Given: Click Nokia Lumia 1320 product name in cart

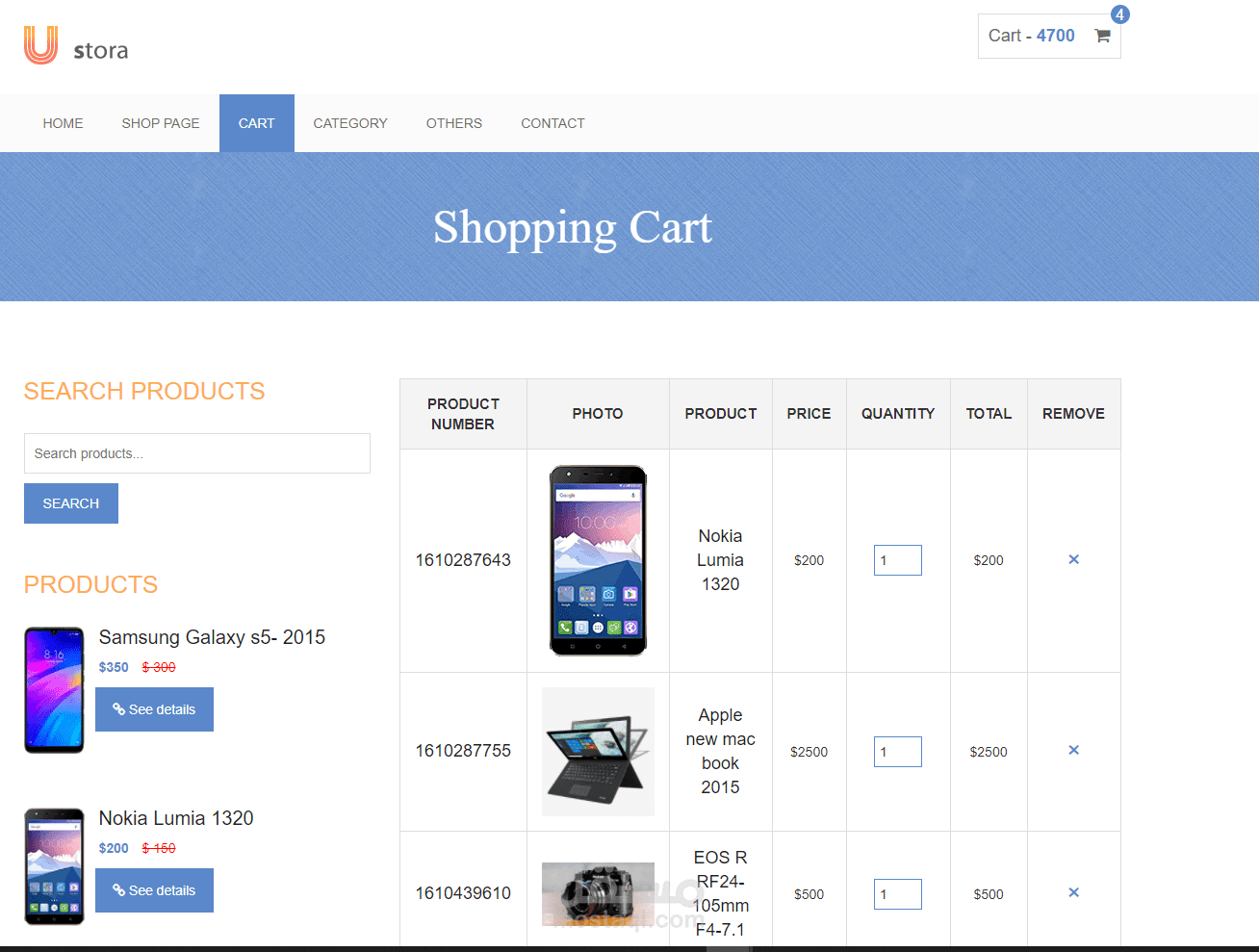Looking at the screenshot, I should click(720, 560).
